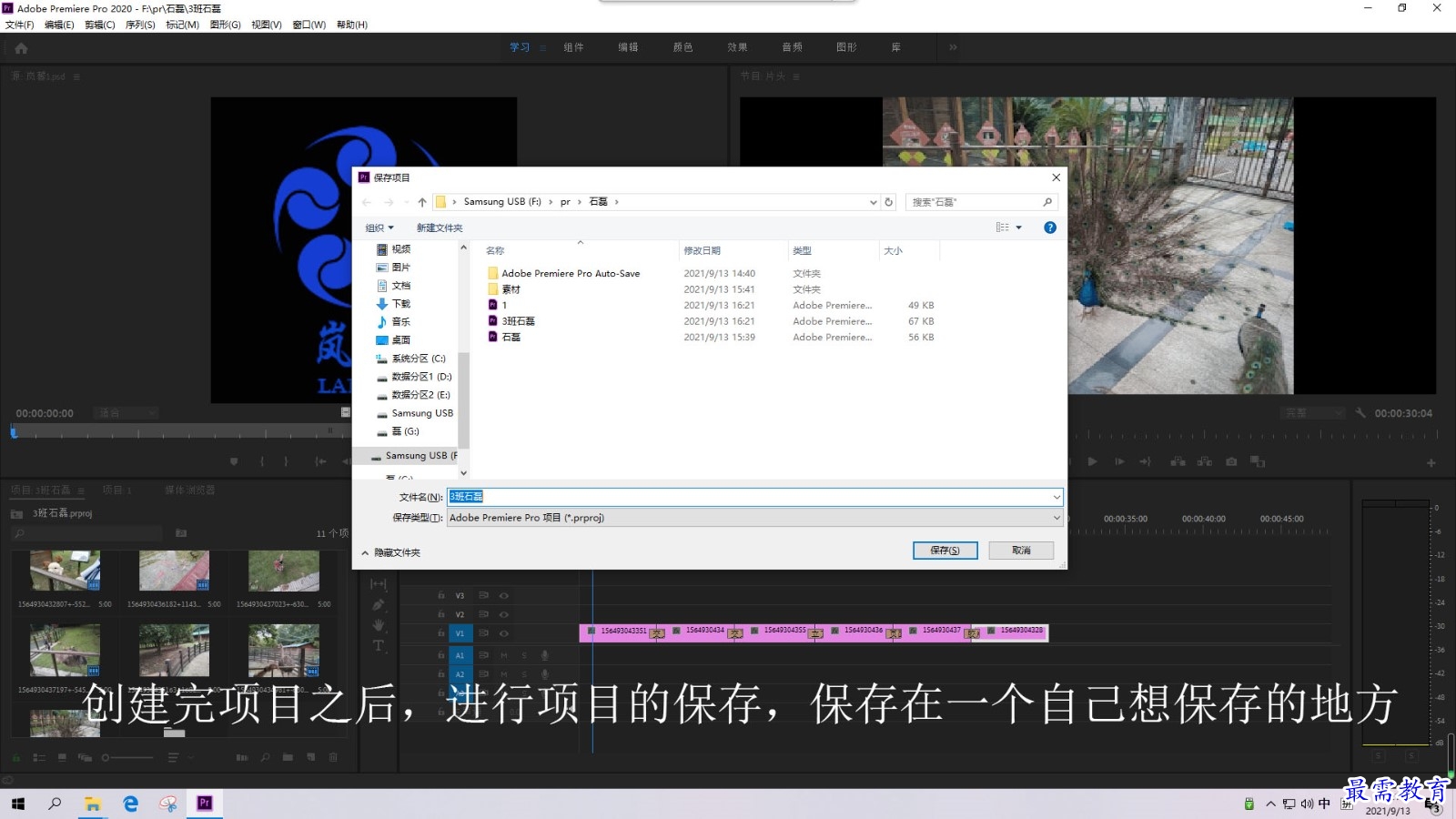This screenshot has width=1456, height=819.
Task: Click the Lift icon in Program monitor
Action: (1178, 462)
